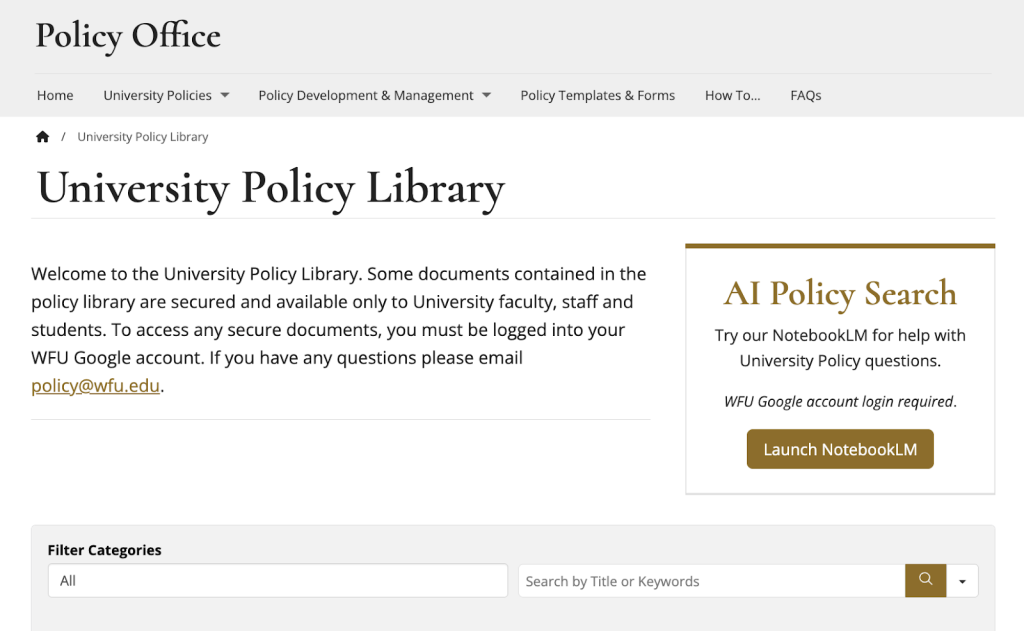Image resolution: width=1024 pixels, height=631 pixels.
Task: Select the Policy Development & Management label
Action: click(365, 96)
